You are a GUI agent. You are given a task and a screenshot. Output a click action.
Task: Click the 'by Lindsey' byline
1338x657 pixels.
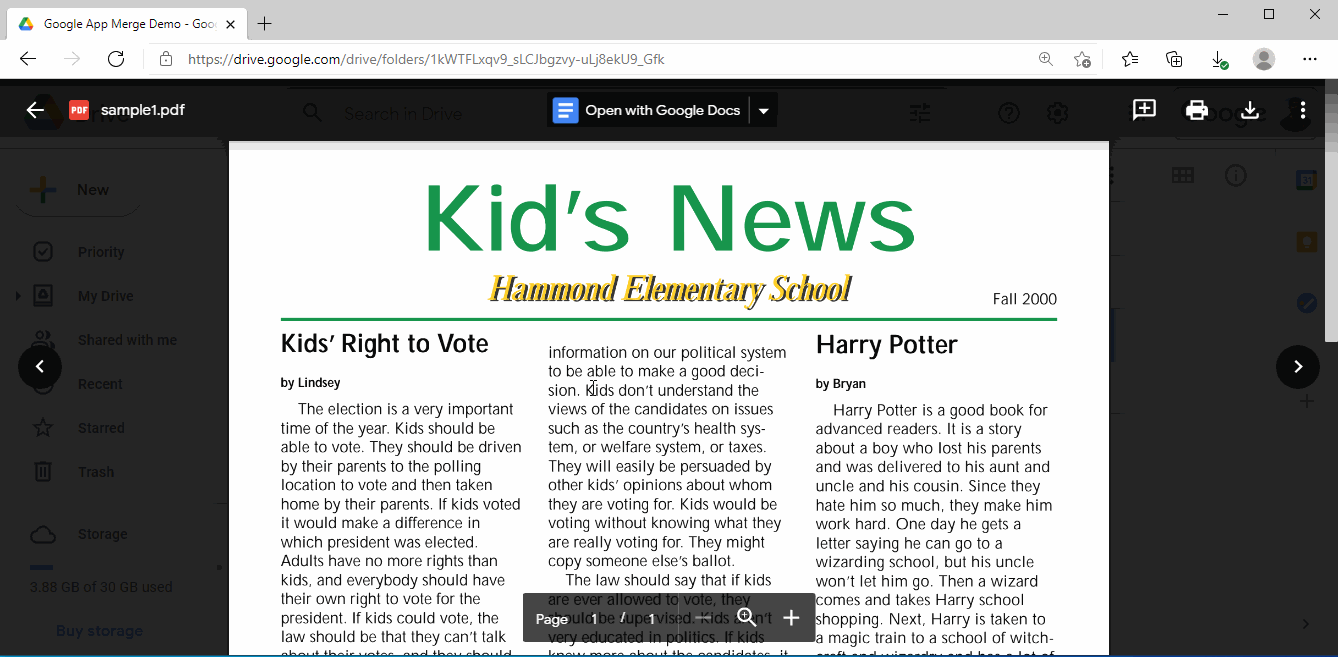click(x=311, y=383)
